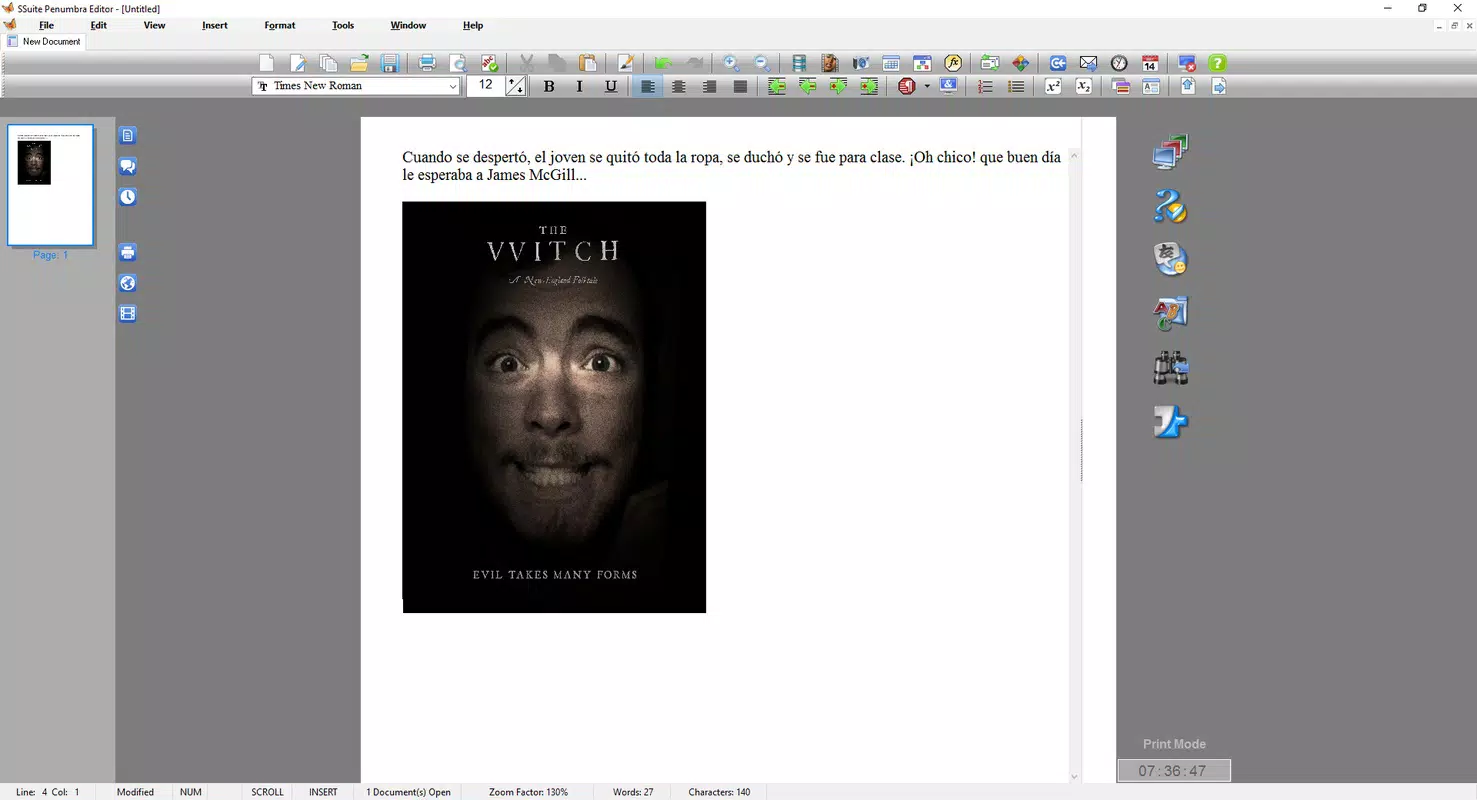
Task: Click the Zoom Factor: 130% status entry
Action: coord(528,792)
